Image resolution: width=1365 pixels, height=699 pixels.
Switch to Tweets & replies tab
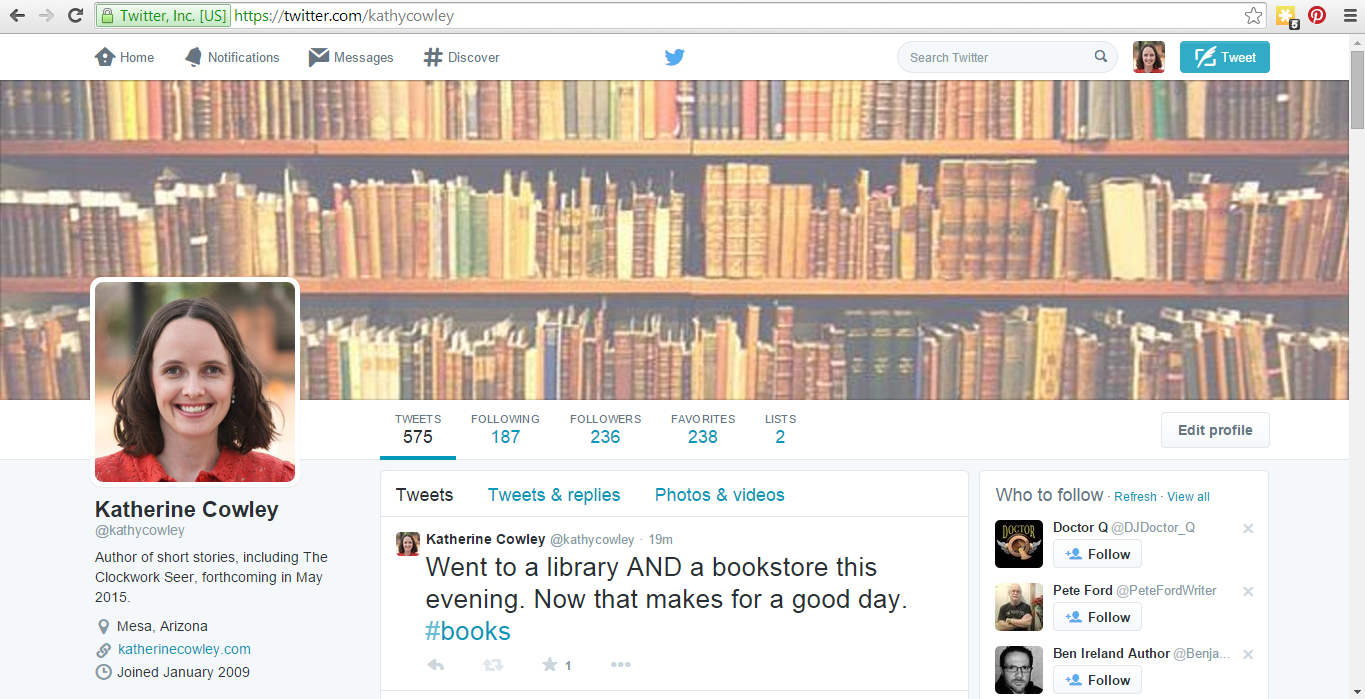tap(554, 495)
